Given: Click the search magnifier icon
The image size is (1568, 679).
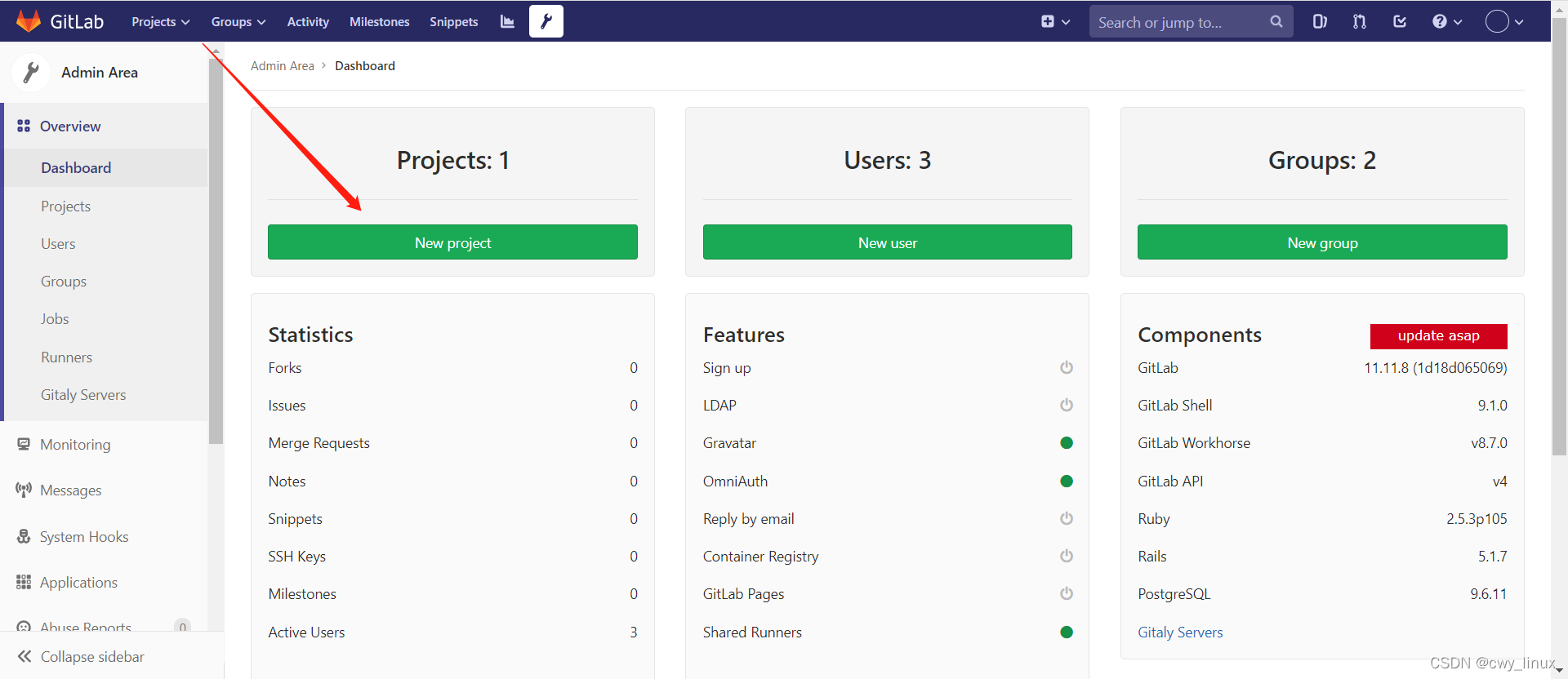Looking at the screenshot, I should [x=1276, y=22].
